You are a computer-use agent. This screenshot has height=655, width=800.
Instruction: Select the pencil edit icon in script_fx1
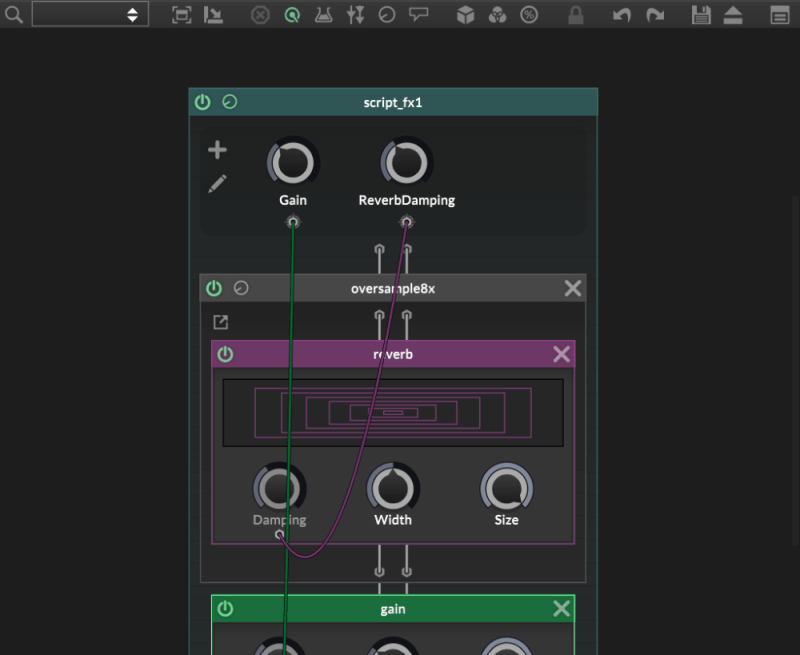(217, 185)
